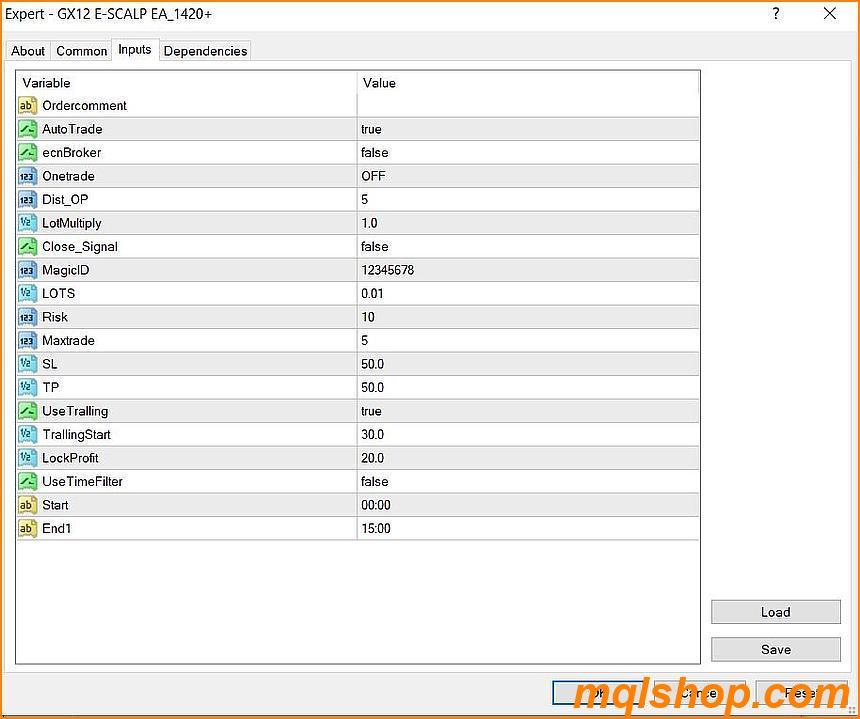This screenshot has width=860, height=719.
Task: Select the 123 icon beside MagicID
Action: (27, 270)
